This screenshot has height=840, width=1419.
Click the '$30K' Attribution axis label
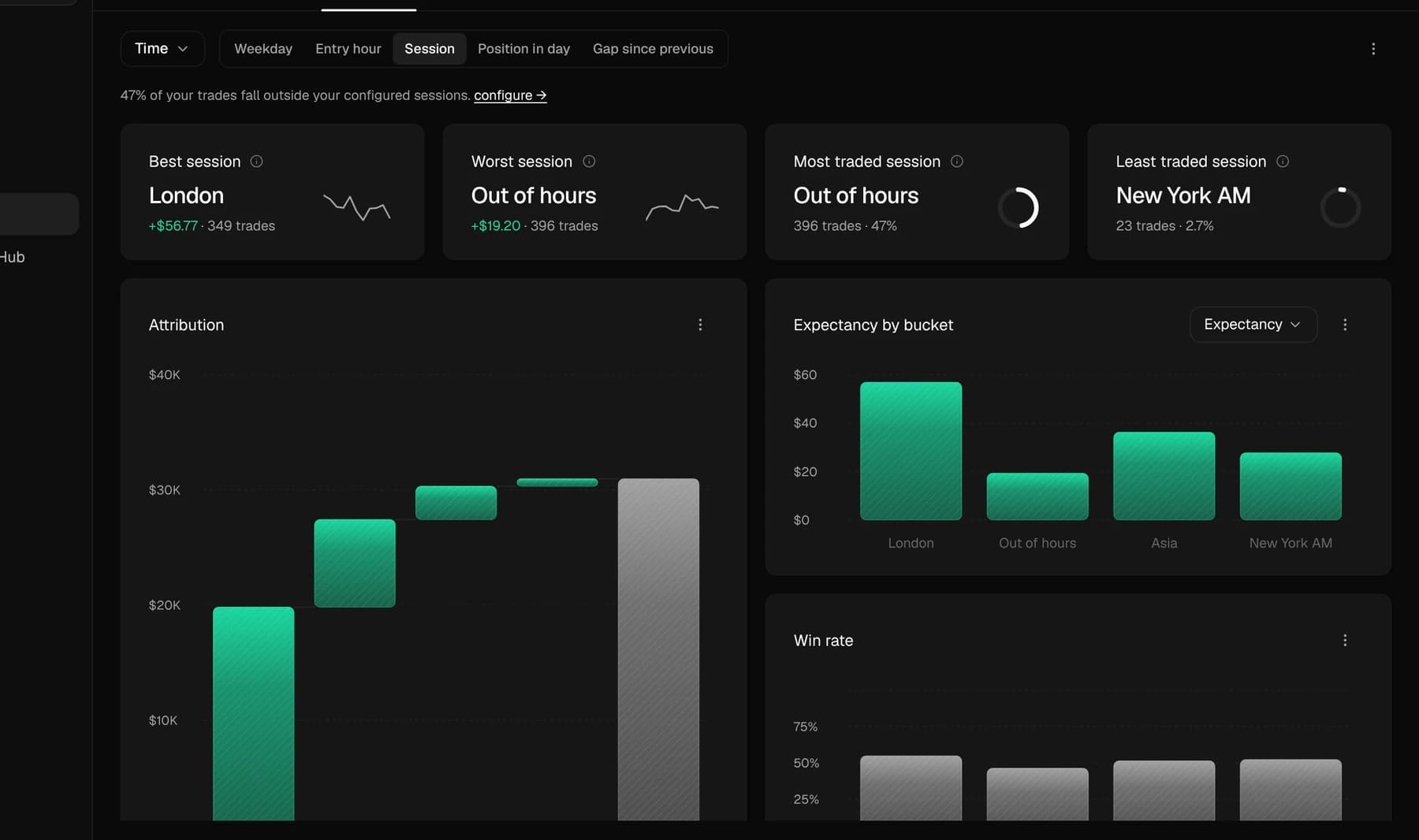165,490
